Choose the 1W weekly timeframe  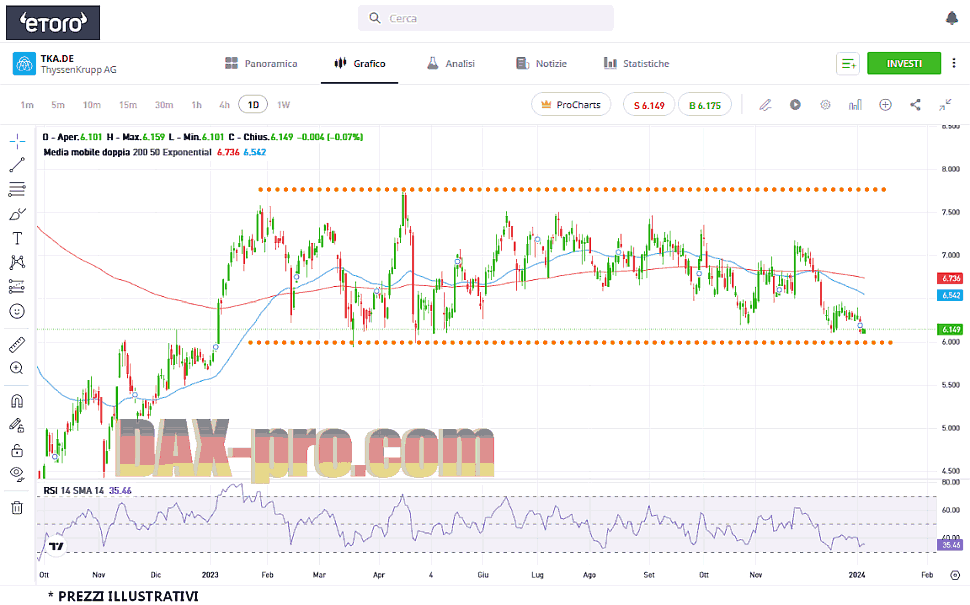click(x=283, y=105)
